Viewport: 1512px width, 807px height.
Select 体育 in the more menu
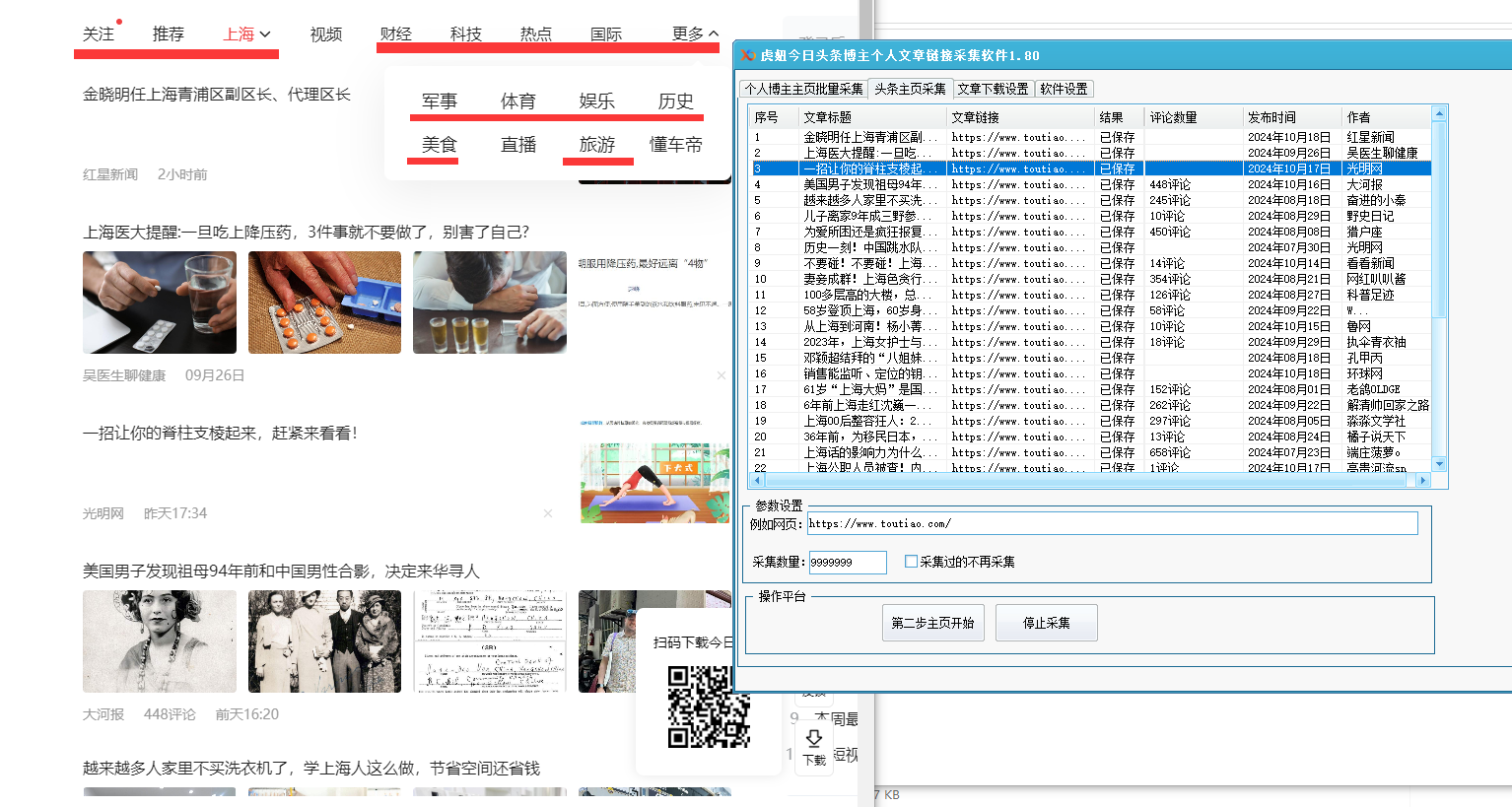coord(518,101)
